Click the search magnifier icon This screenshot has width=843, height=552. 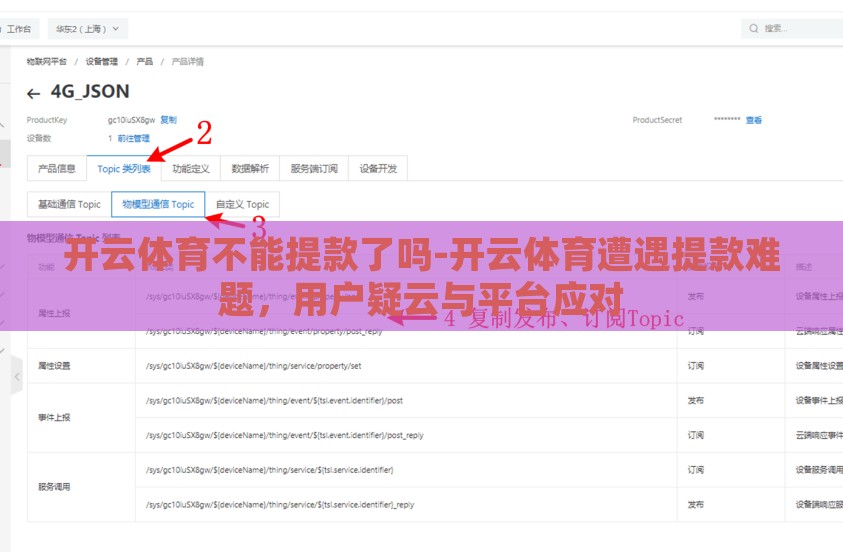[754, 28]
